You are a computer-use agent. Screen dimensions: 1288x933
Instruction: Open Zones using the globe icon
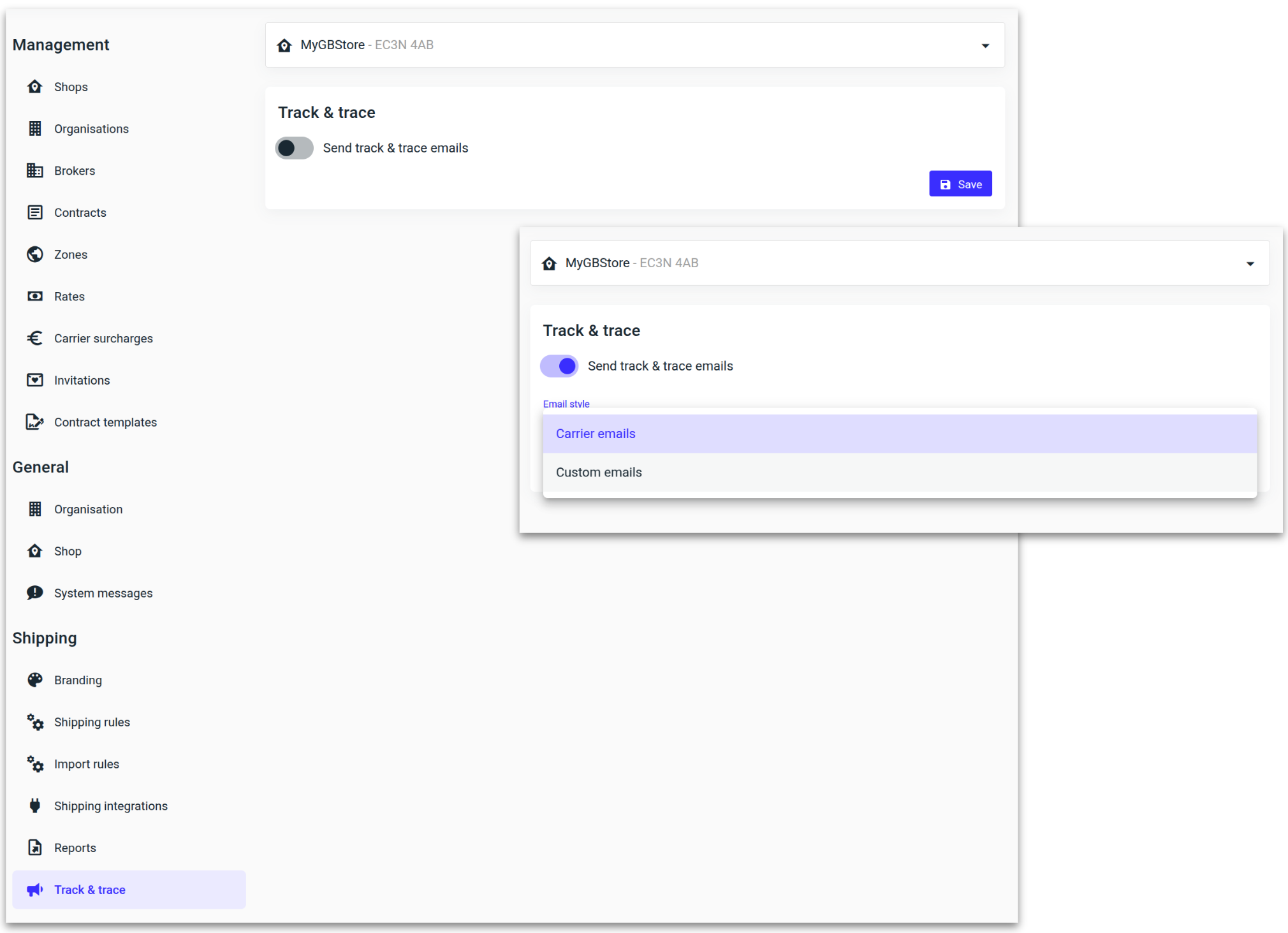point(35,254)
